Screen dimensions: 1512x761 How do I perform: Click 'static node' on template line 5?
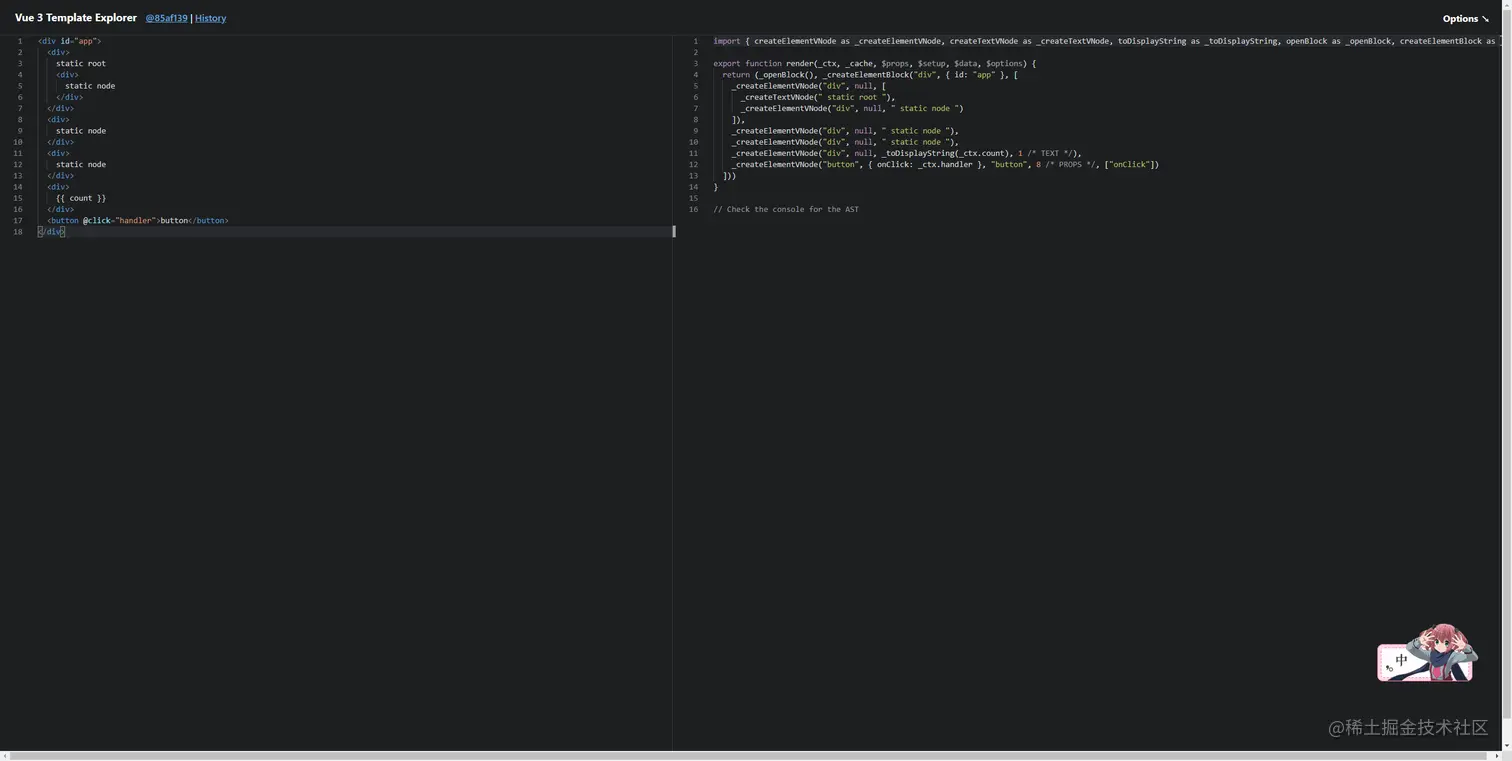(x=90, y=86)
